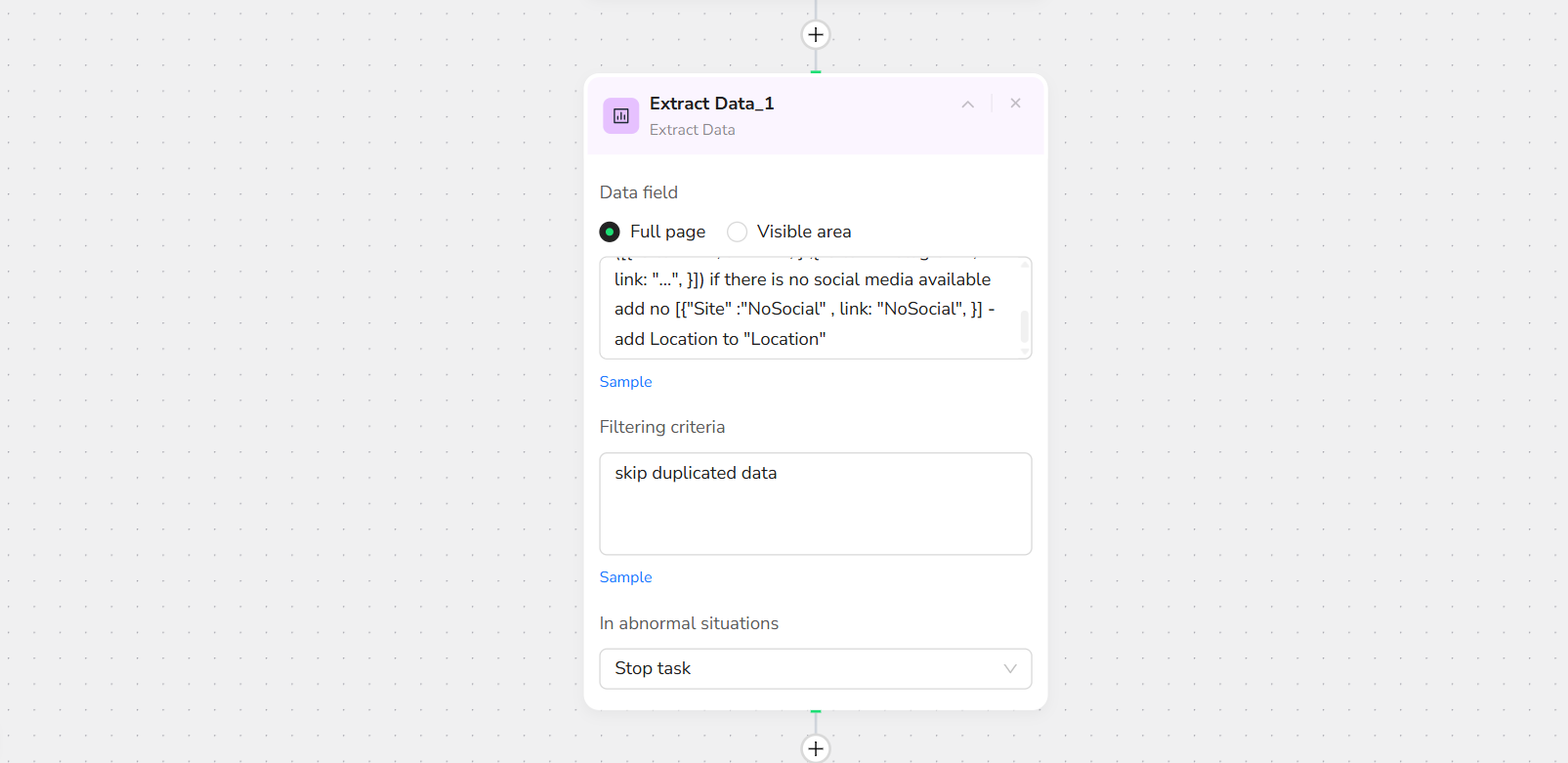Click the plus icon above the node
Image resolution: width=1568 pixels, height=763 pixels.
click(x=816, y=35)
